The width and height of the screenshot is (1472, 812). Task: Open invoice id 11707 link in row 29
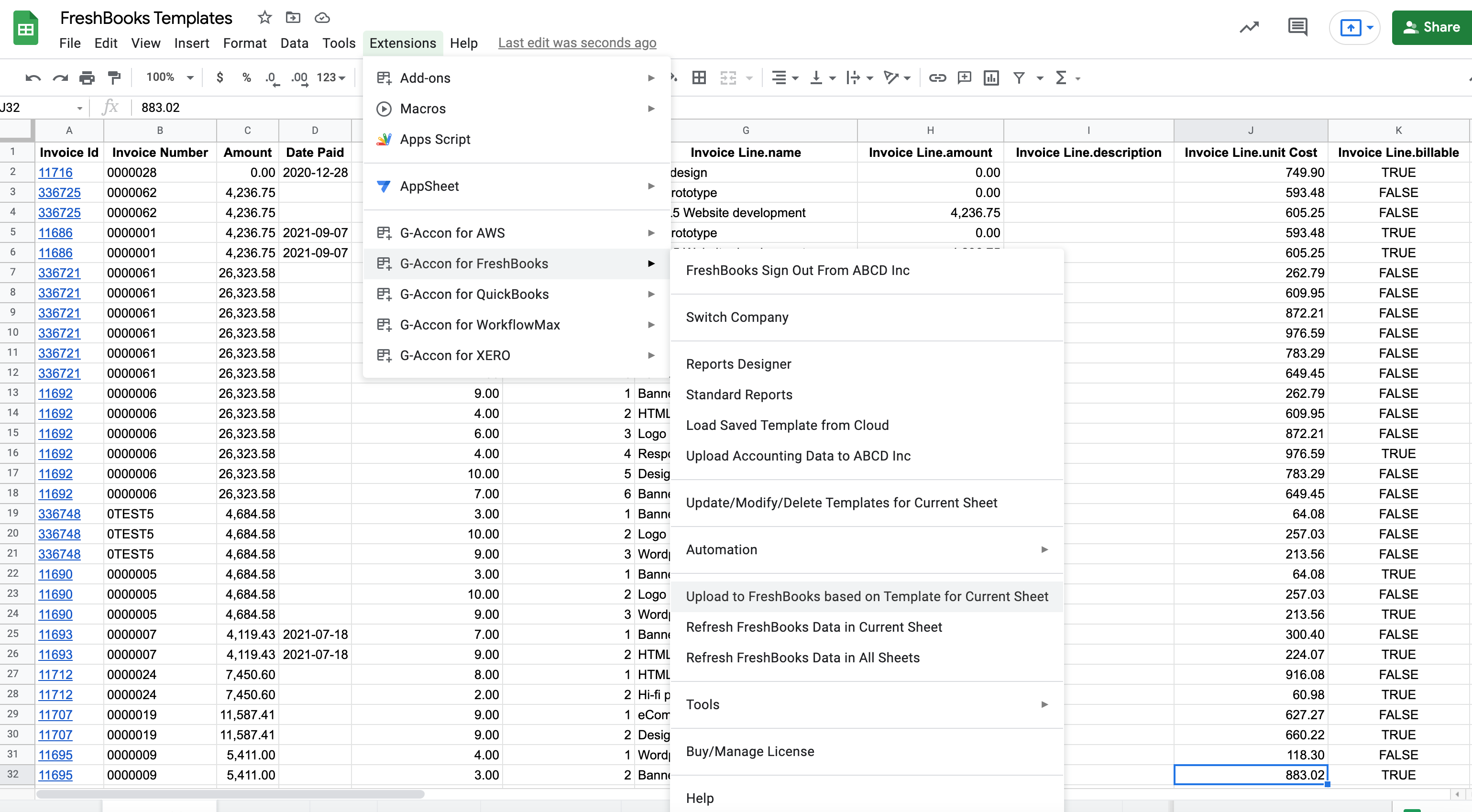pos(55,715)
